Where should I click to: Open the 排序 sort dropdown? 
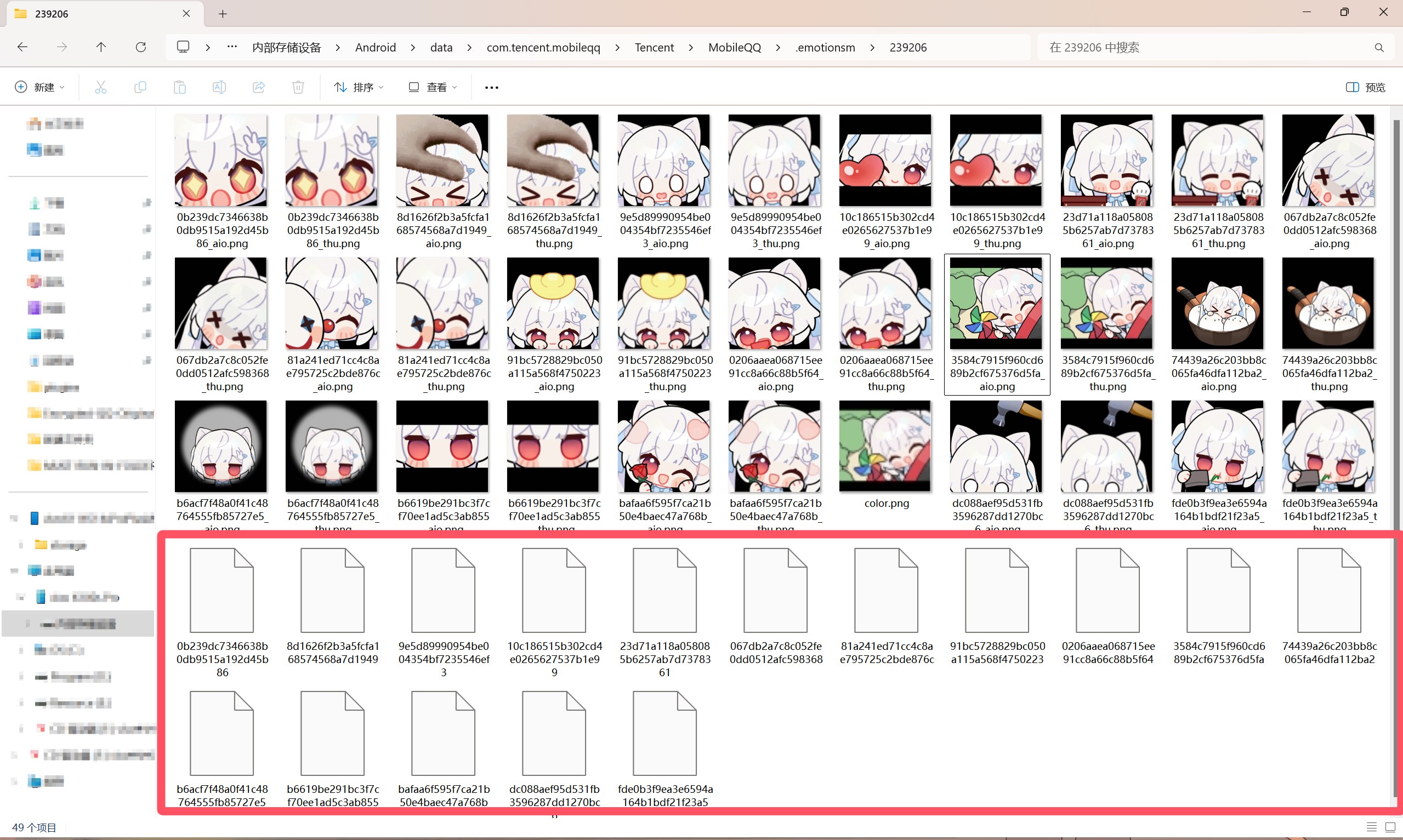359,87
